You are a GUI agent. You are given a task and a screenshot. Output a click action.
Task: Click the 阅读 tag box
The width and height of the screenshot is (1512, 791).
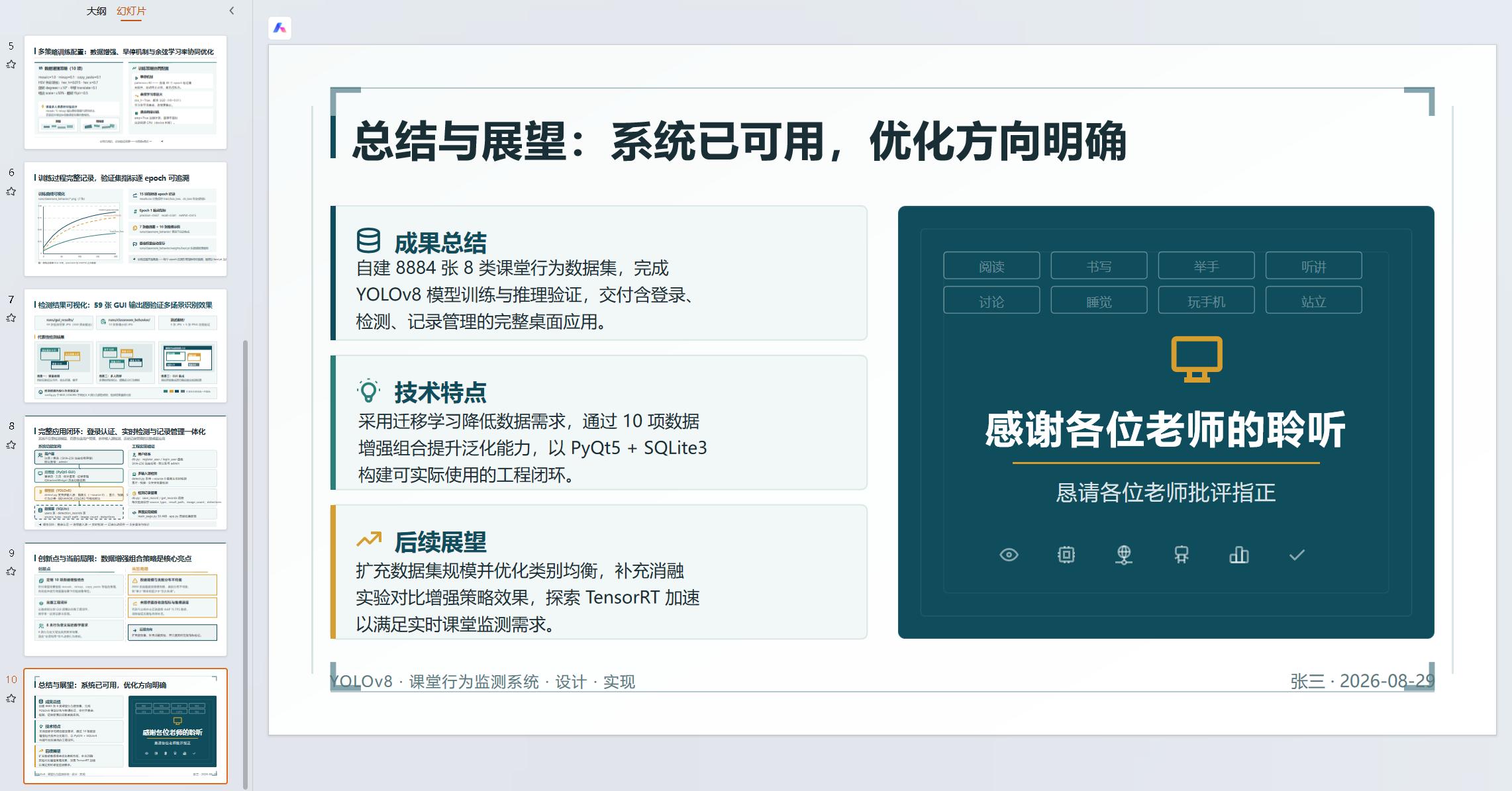(991, 266)
